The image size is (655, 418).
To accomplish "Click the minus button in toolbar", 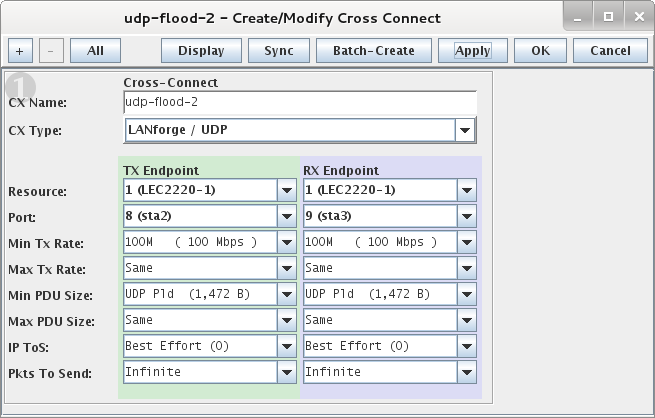I will click(x=53, y=50).
